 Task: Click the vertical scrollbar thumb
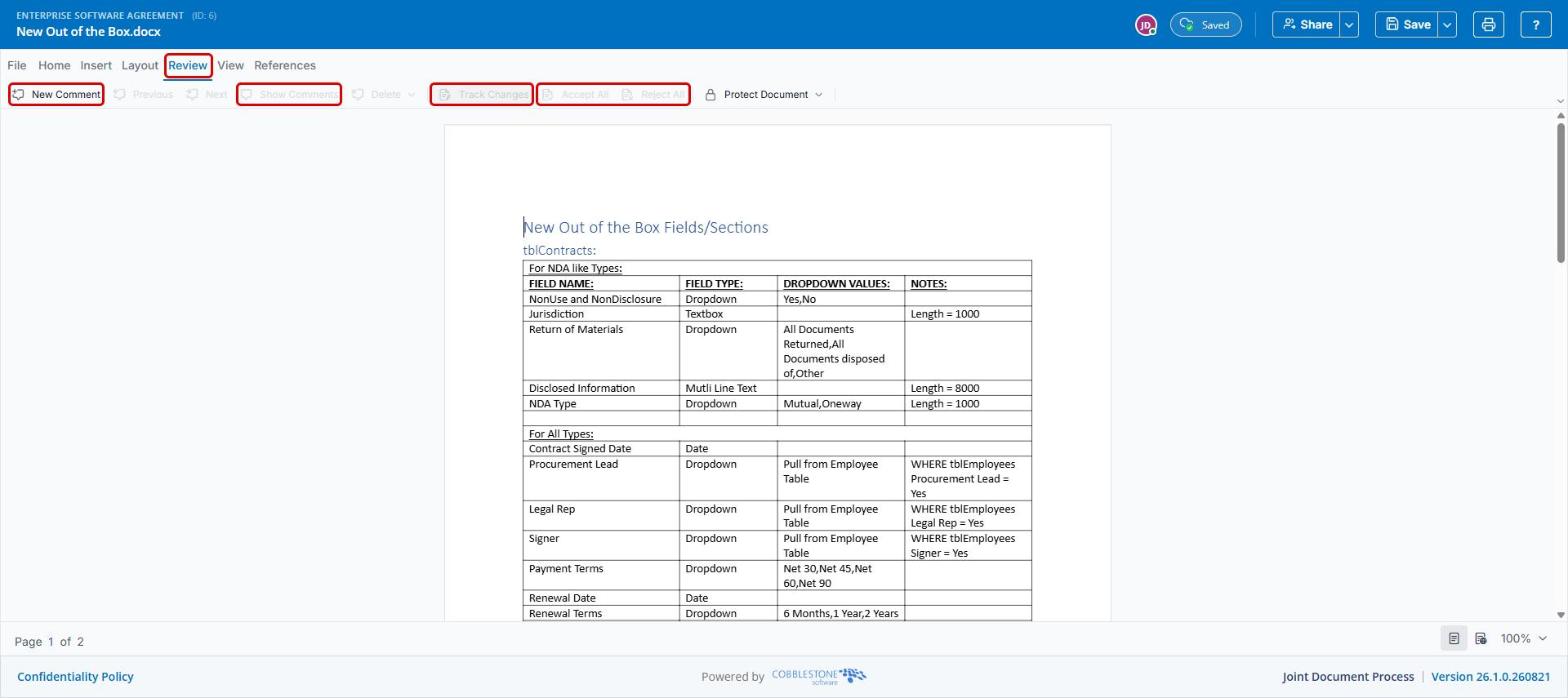1560,194
